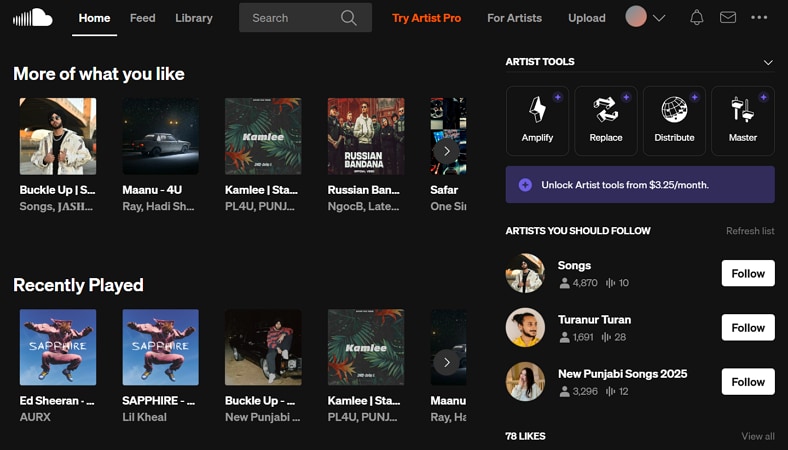Click the followers icon under Songs

(x=564, y=283)
